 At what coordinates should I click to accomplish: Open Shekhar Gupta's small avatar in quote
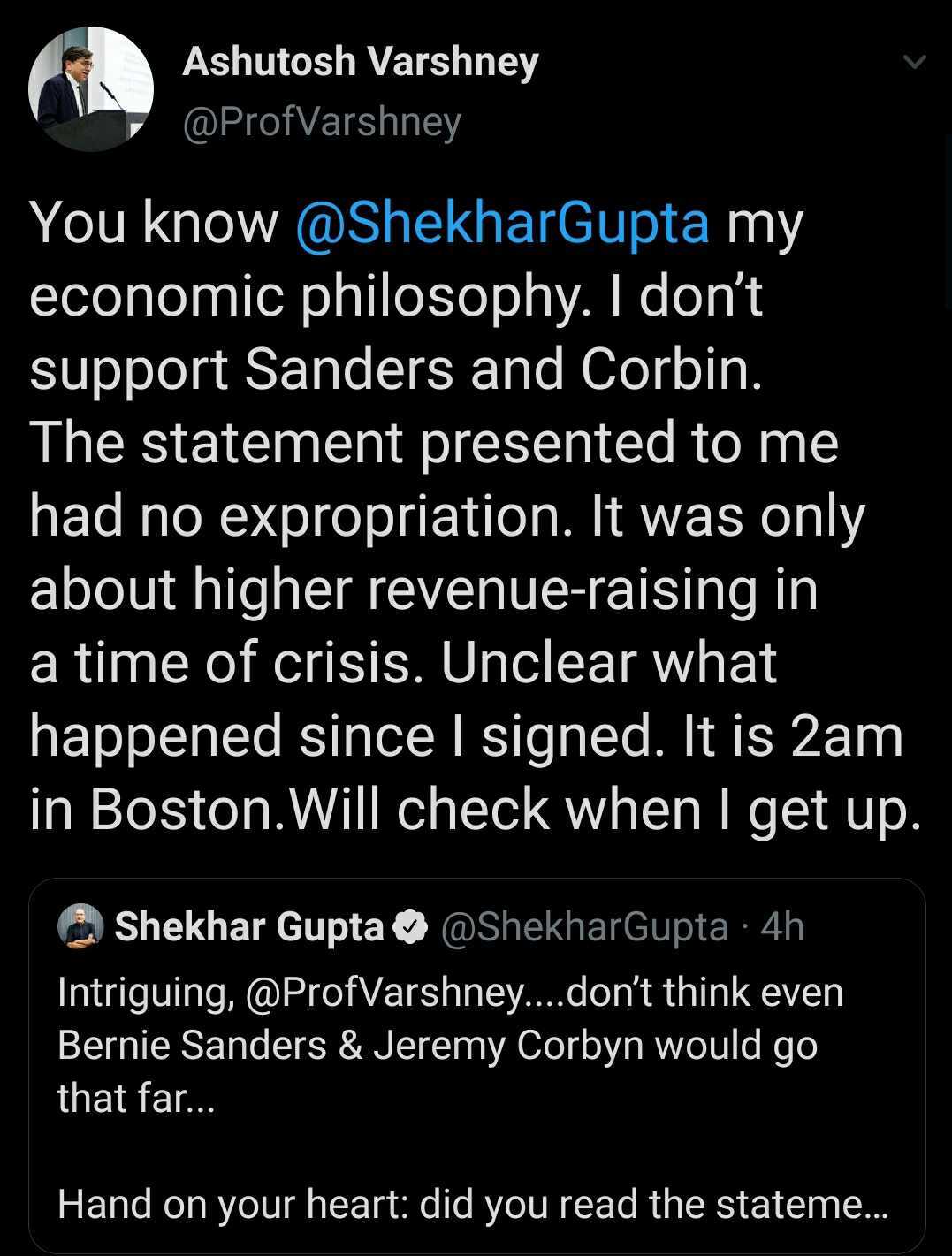tap(80, 927)
